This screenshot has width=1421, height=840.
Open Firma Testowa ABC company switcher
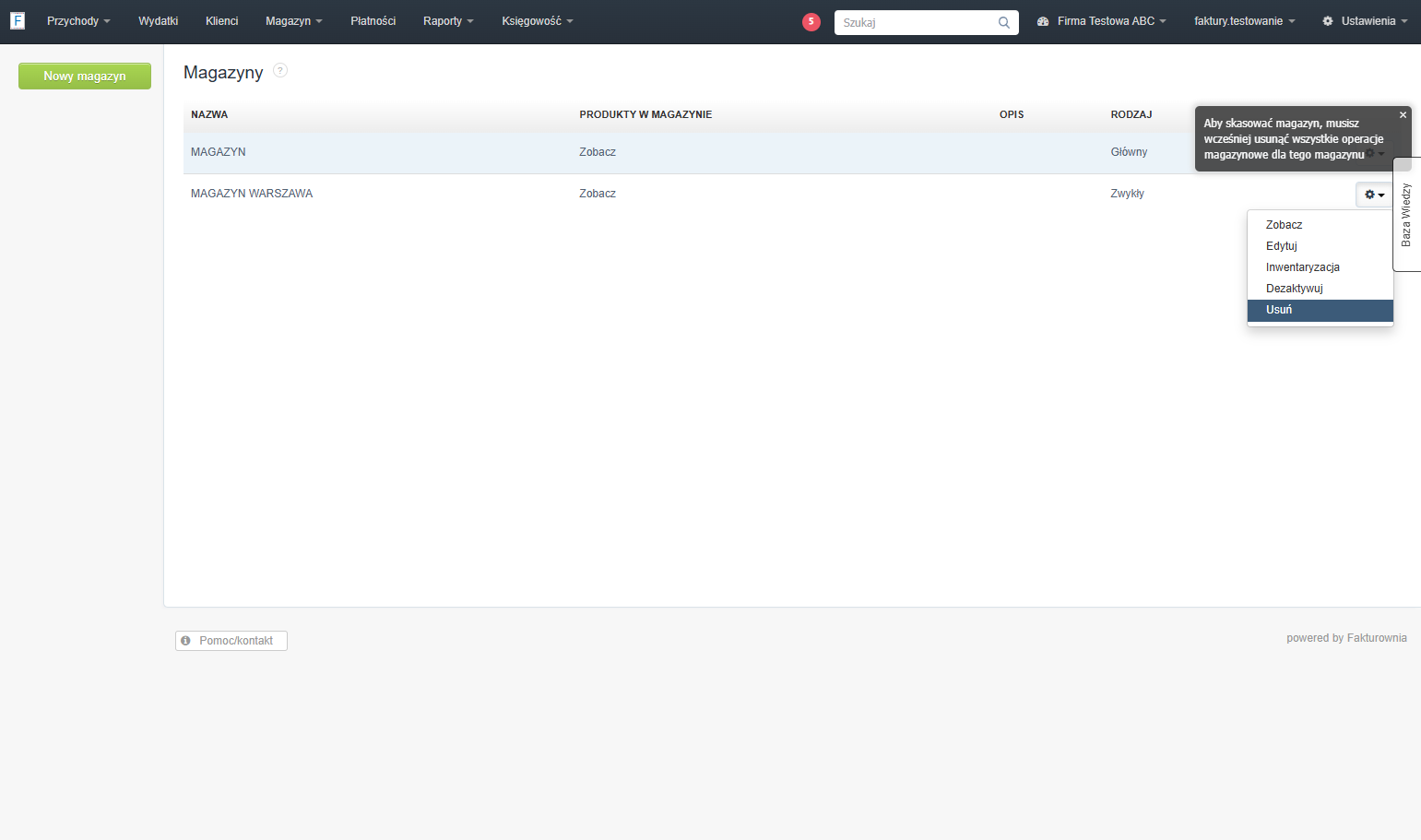coord(1102,21)
